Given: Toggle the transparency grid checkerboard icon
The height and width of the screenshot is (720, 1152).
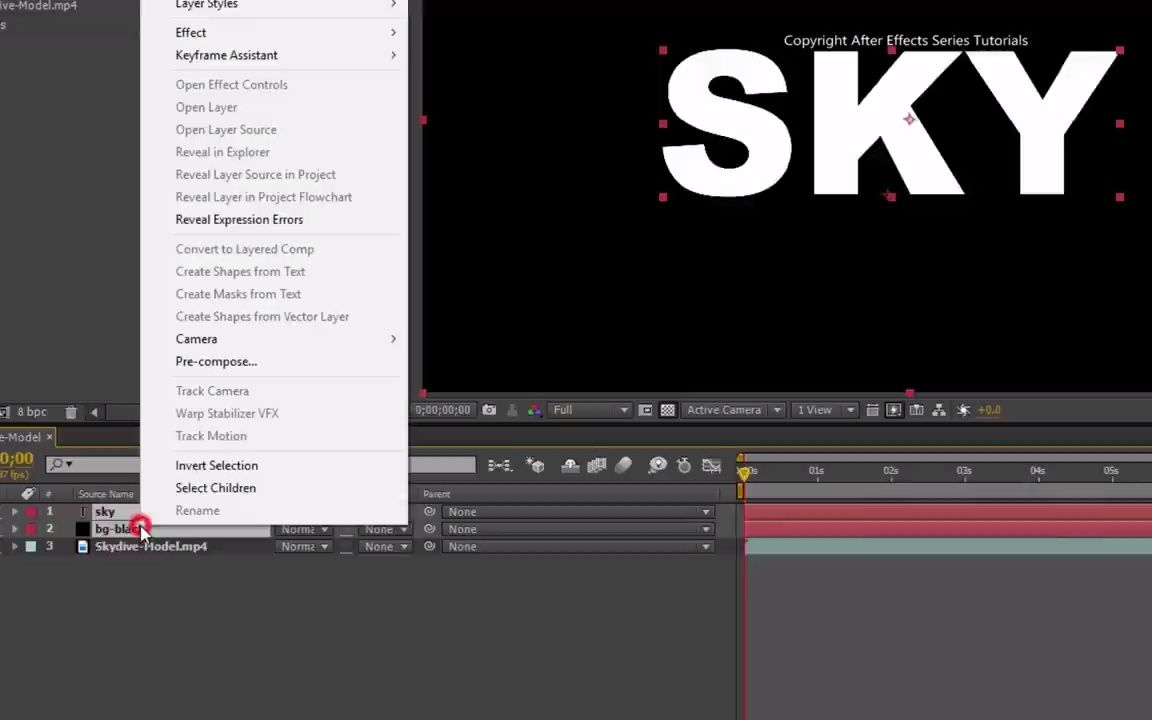Looking at the screenshot, I should pos(667,409).
